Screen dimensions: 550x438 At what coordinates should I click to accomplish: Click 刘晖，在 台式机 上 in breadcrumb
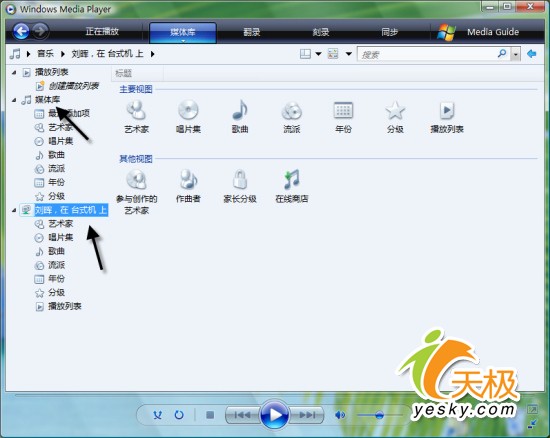[x=107, y=54]
